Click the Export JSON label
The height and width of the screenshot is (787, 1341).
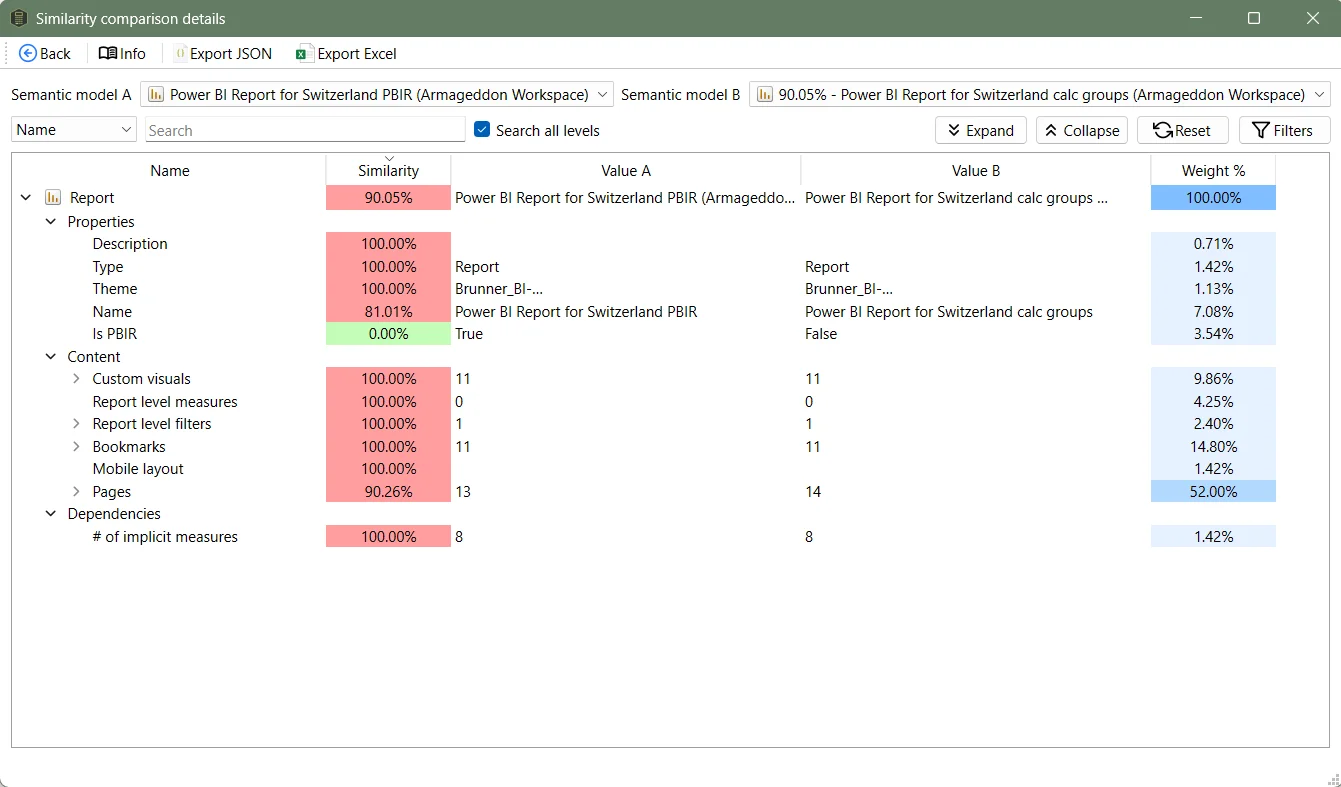click(231, 54)
